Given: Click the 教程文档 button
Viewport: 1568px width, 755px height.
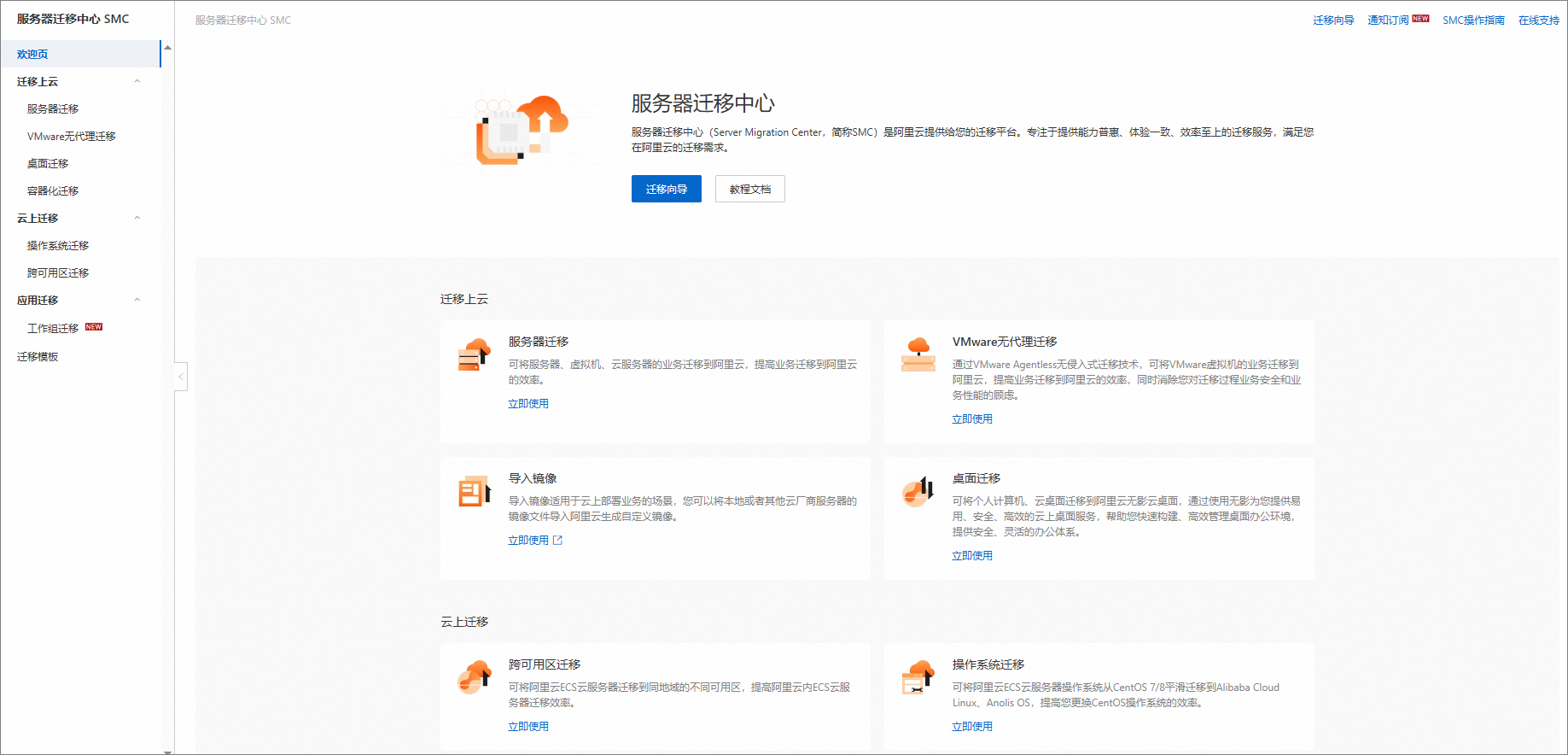Looking at the screenshot, I should coord(750,189).
